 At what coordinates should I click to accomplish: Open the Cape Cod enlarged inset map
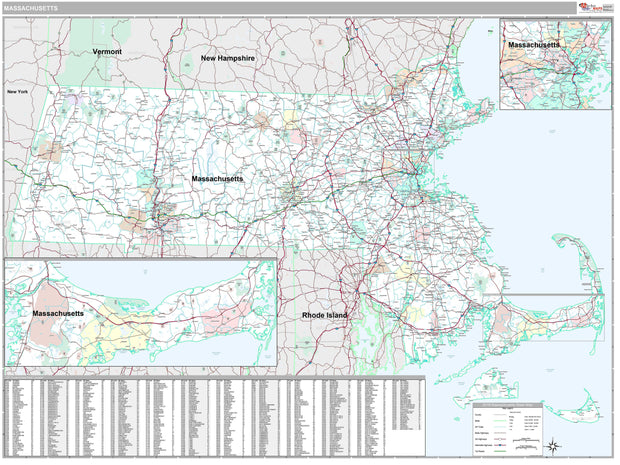click(x=140, y=312)
